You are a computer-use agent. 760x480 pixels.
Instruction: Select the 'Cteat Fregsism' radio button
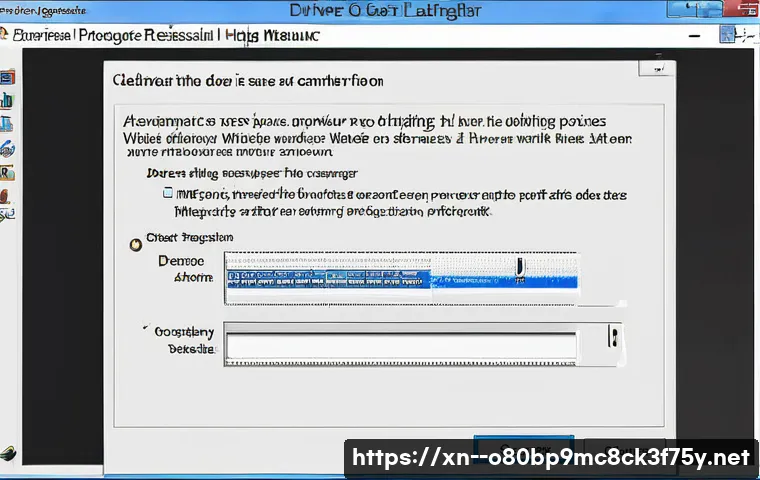pyautogui.click(x=136, y=242)
